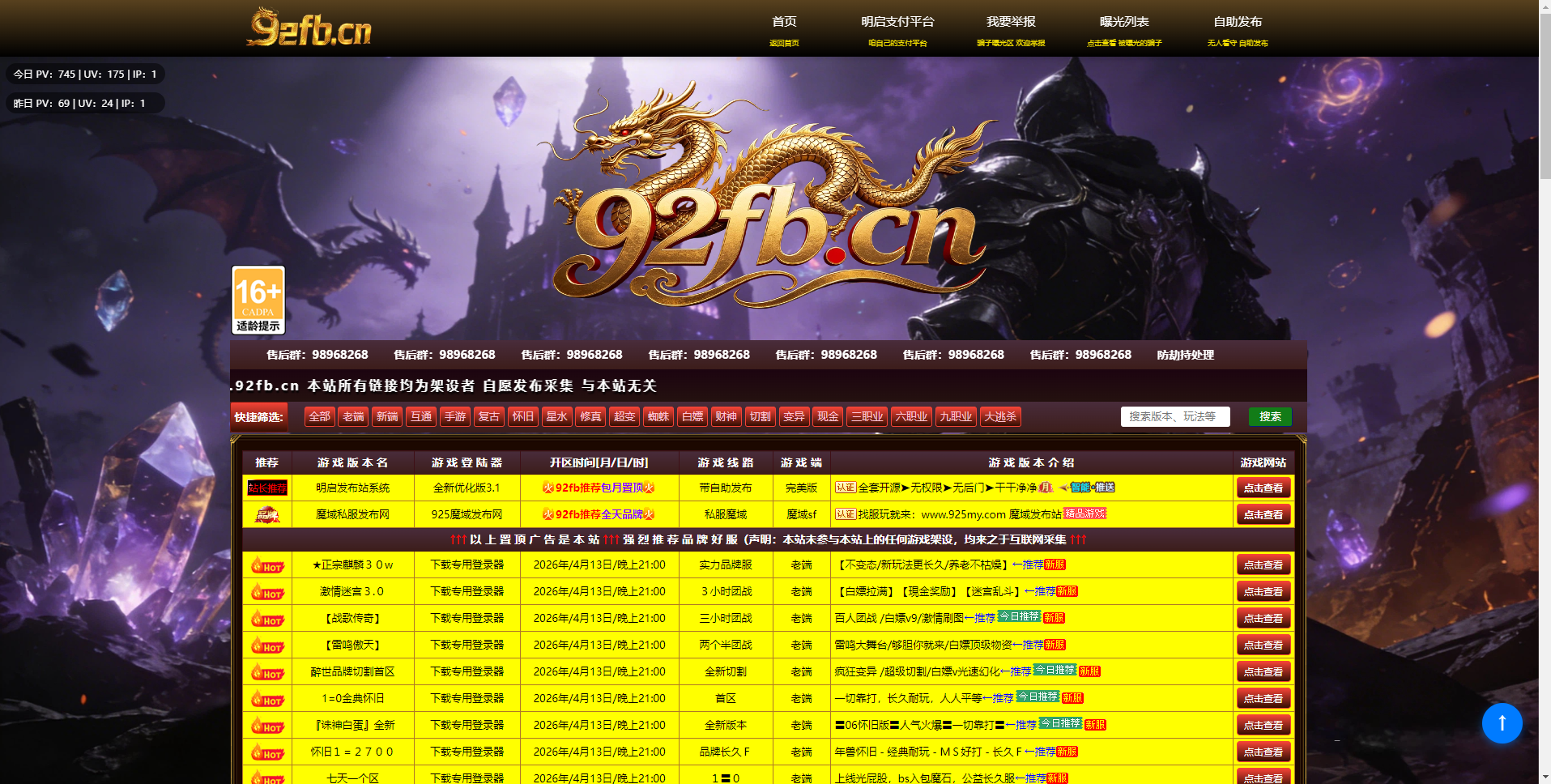Screen dimensions: 1551x784
Task: Click the 站长推荐 badge on 明启发布站系统 row
Action: pyautogui.click(x=266, y=488)
